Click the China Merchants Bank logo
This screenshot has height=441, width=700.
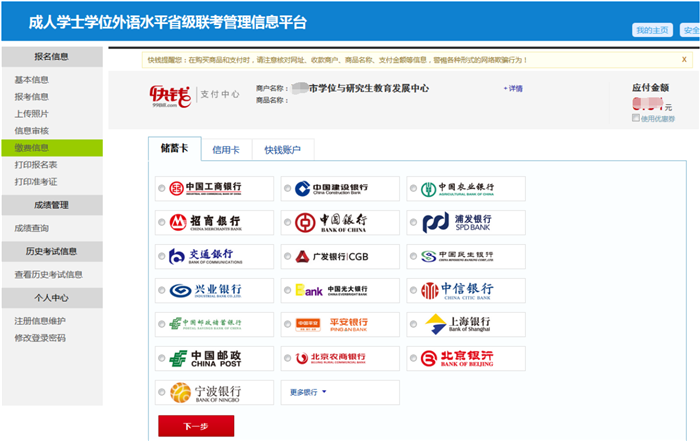point(207,222)
